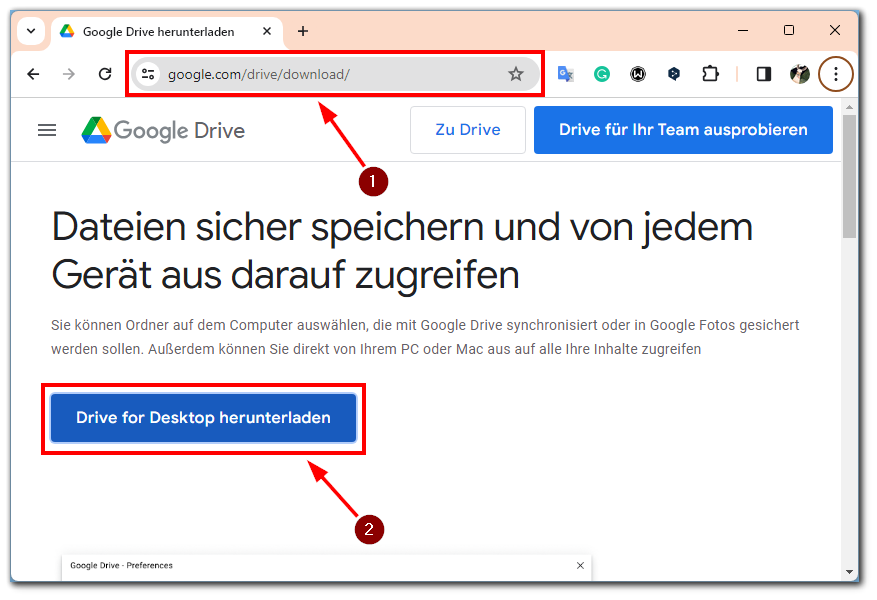Minimize the browser window
This screenshot has width=877, height=600.
click(x=743, y=31)
